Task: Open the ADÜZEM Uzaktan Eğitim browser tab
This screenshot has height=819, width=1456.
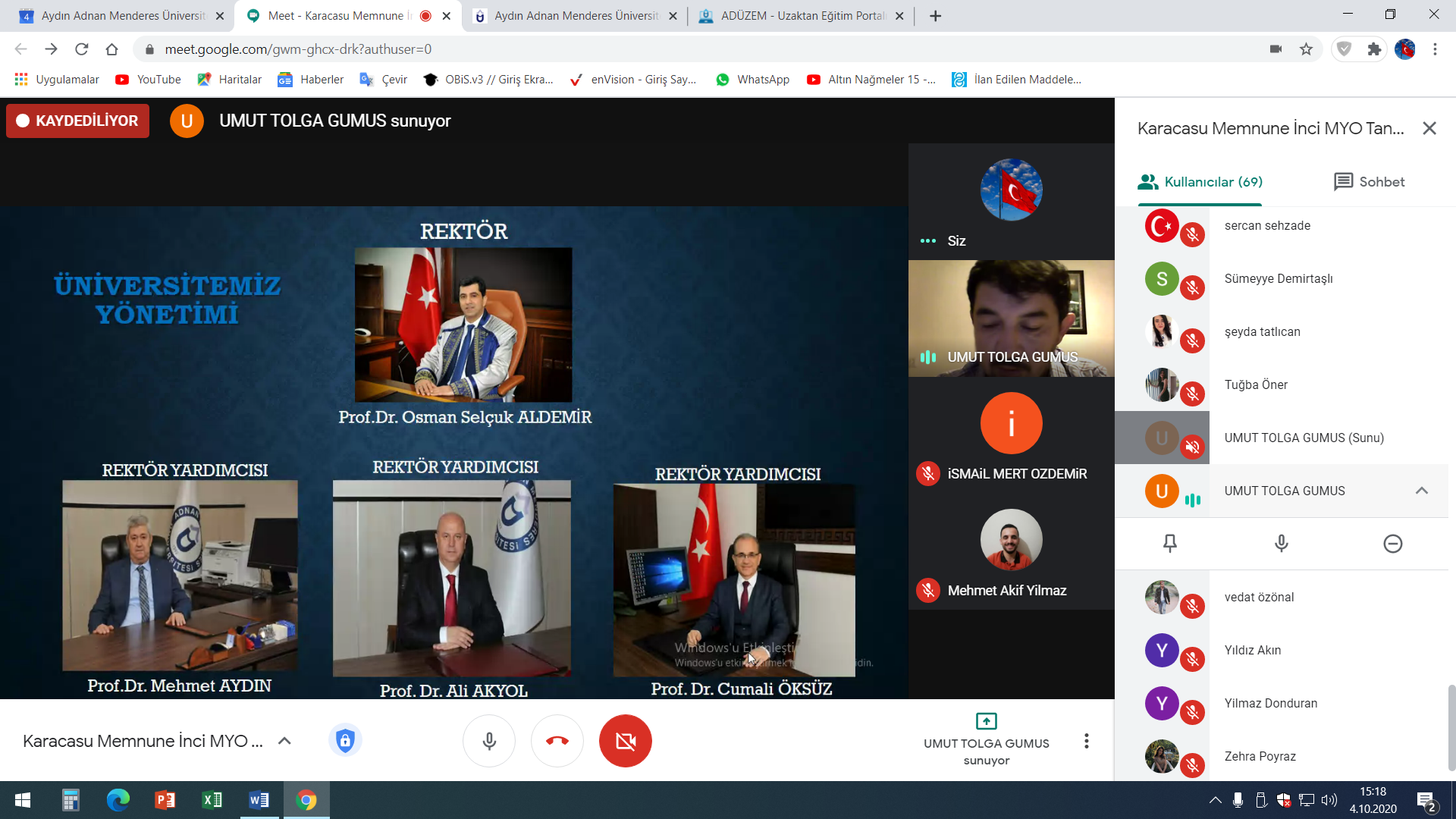Action: tap(800, 16)
